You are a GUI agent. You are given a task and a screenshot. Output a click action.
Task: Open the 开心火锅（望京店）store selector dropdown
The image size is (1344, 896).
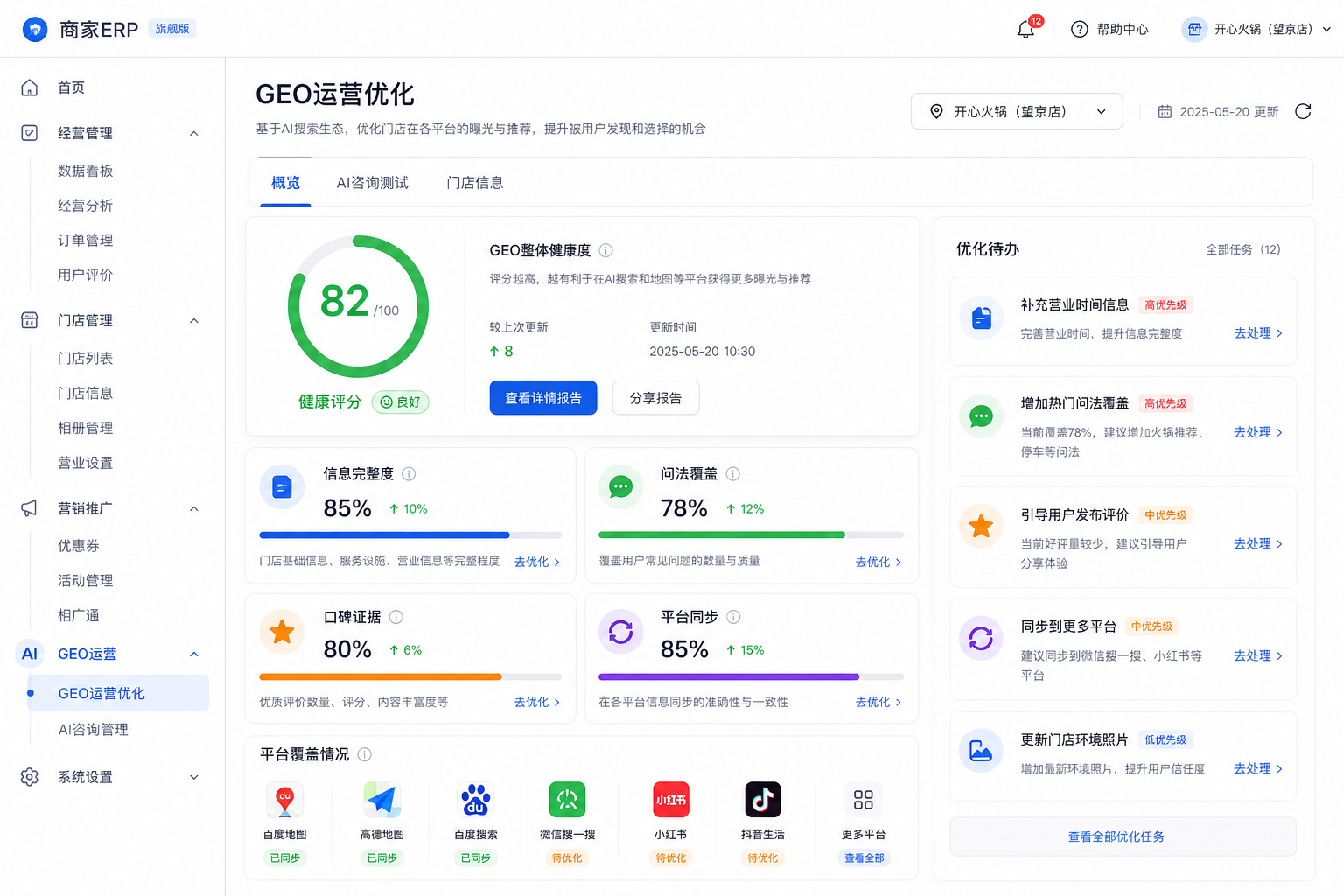(1017, 111)
